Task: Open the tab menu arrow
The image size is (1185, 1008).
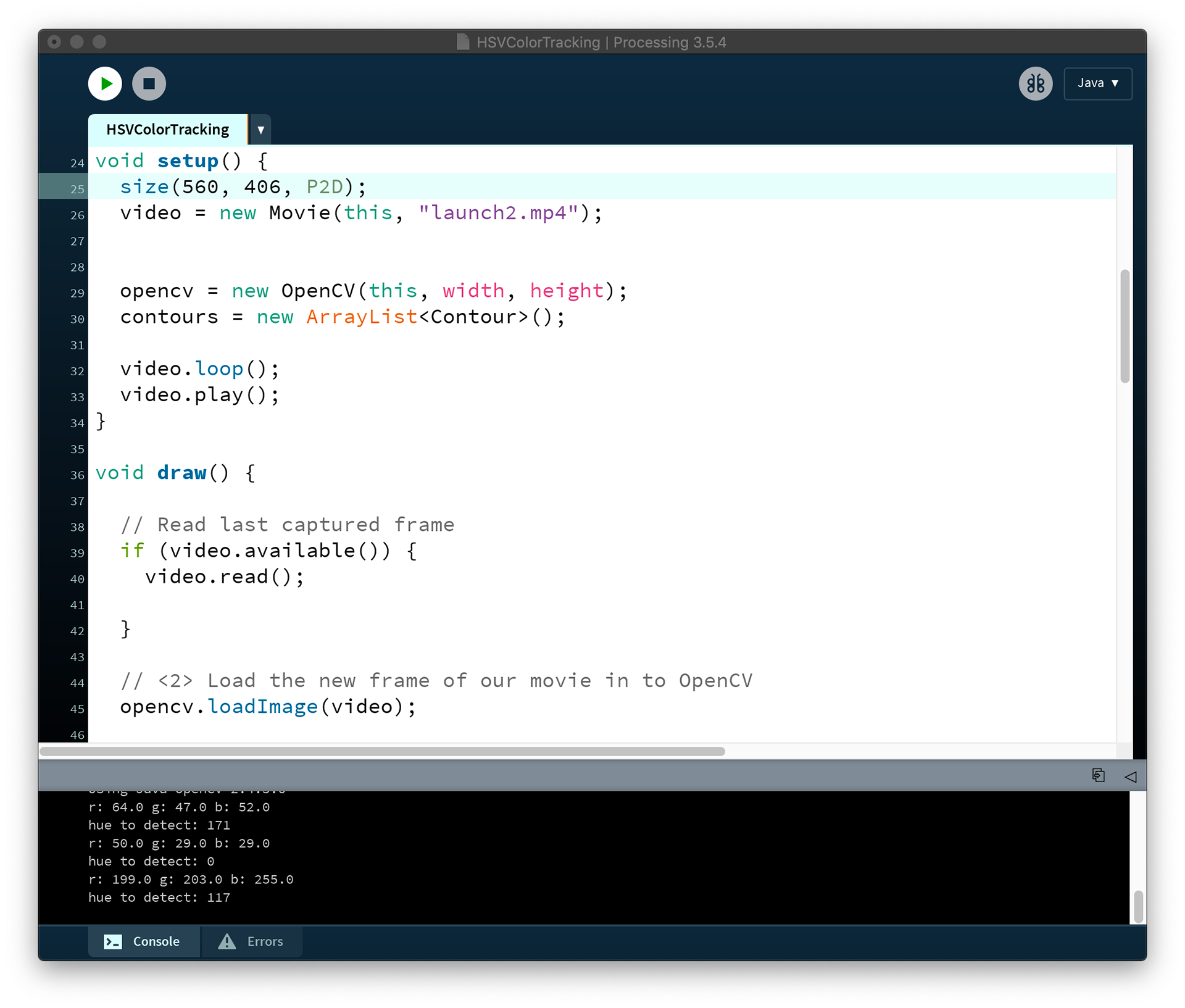Action: 260,130
